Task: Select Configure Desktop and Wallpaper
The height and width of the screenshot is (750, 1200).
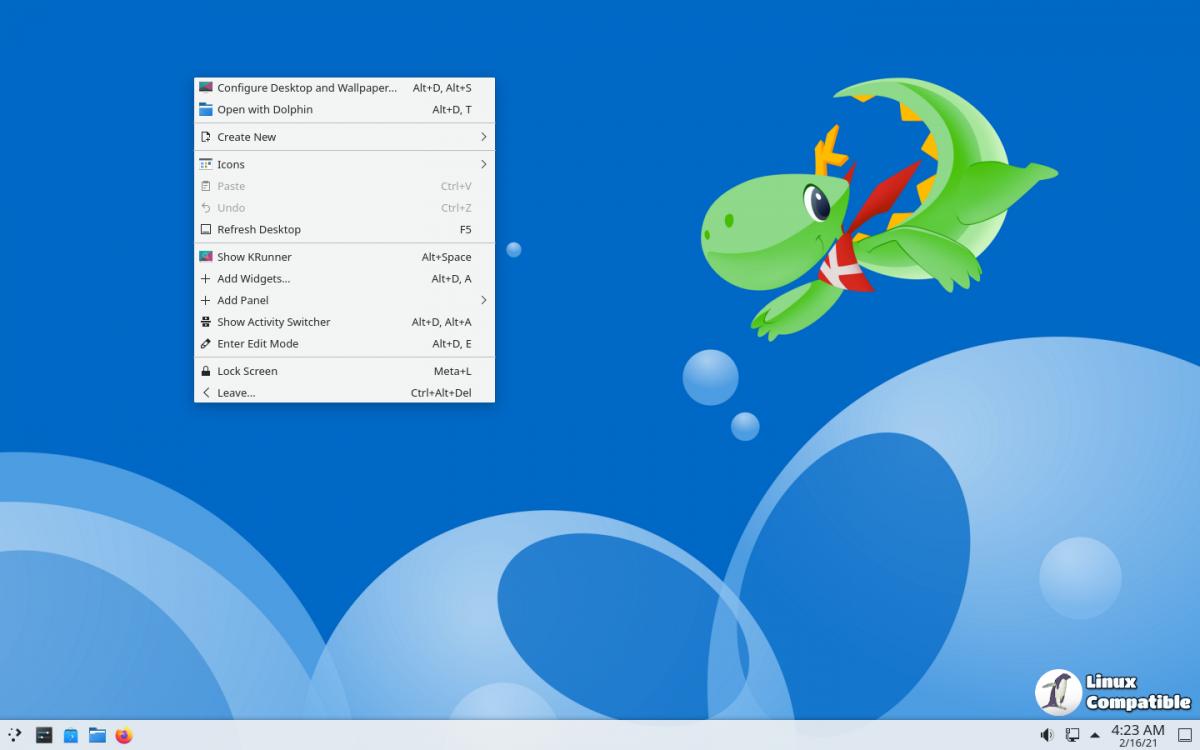Action: tap(306, 88)
